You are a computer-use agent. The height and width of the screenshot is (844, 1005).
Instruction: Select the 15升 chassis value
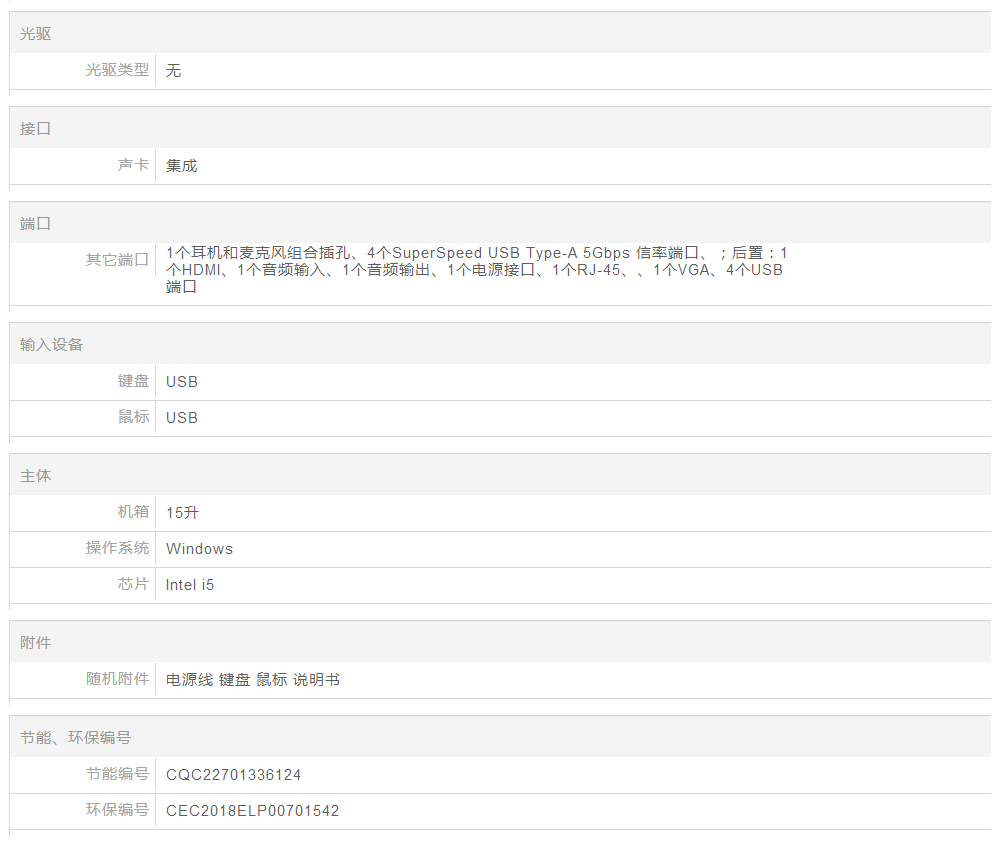(183, 513)
